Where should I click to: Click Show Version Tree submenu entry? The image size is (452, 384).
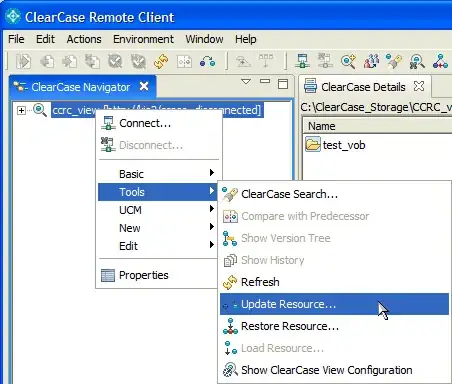pos(334,238)
